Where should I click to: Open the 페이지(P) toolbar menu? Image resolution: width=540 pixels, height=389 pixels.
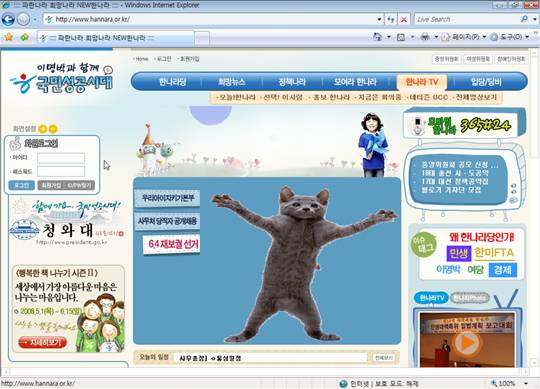click(464, 37)
